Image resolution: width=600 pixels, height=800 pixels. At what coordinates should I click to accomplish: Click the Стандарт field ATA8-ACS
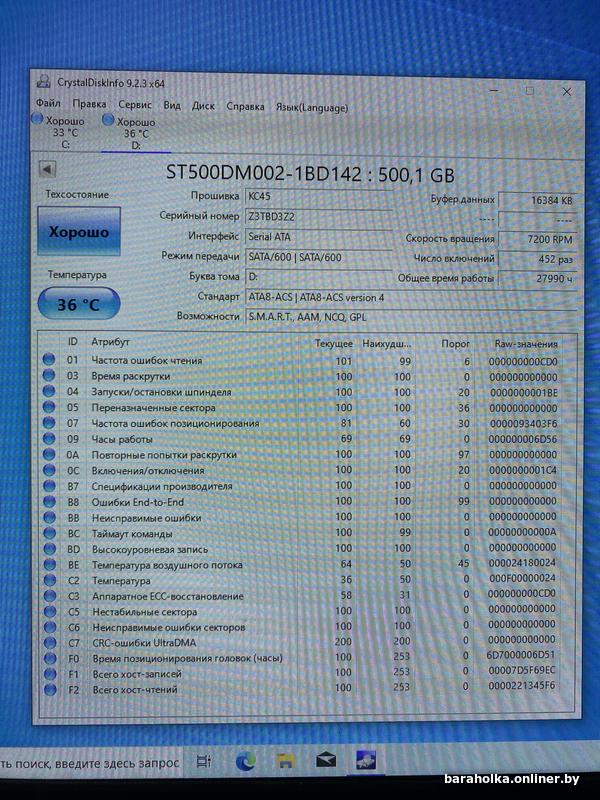tap(411, 297)
